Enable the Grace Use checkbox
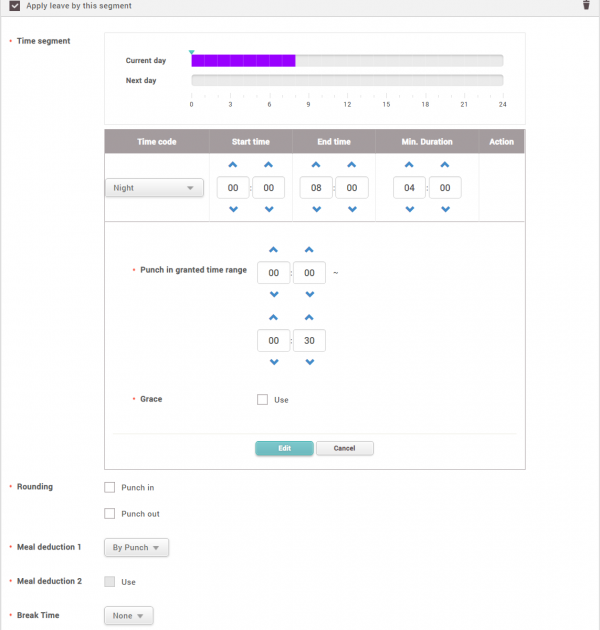Image resolution: width=600 pixels, height=630 pixels. pos(262,400)
